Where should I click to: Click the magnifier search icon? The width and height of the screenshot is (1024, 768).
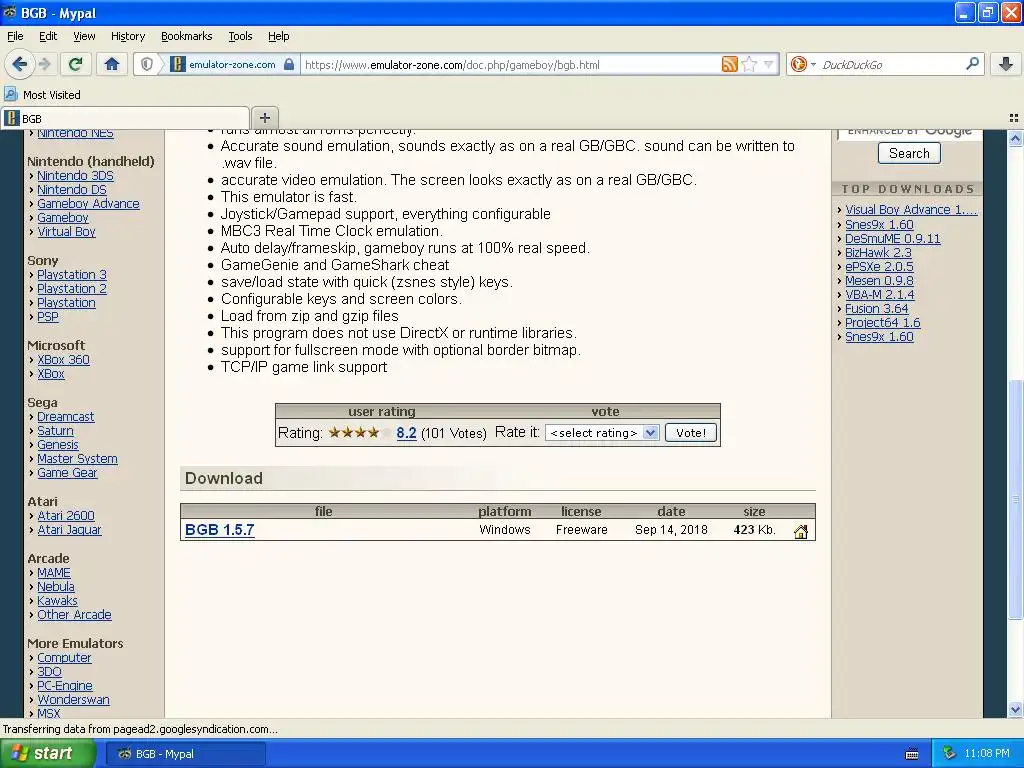point(972,64)
